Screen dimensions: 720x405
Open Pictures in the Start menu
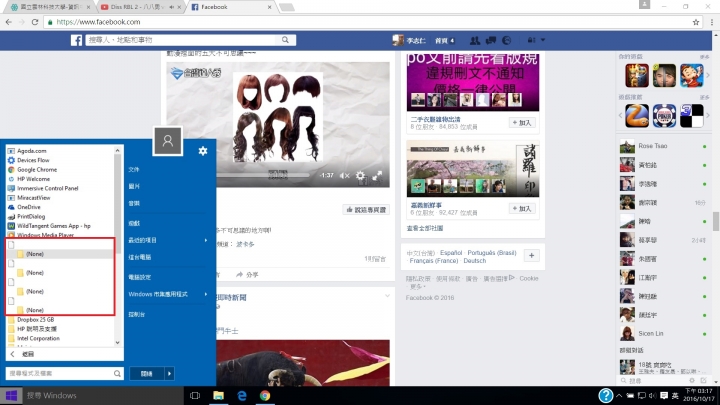134,186
